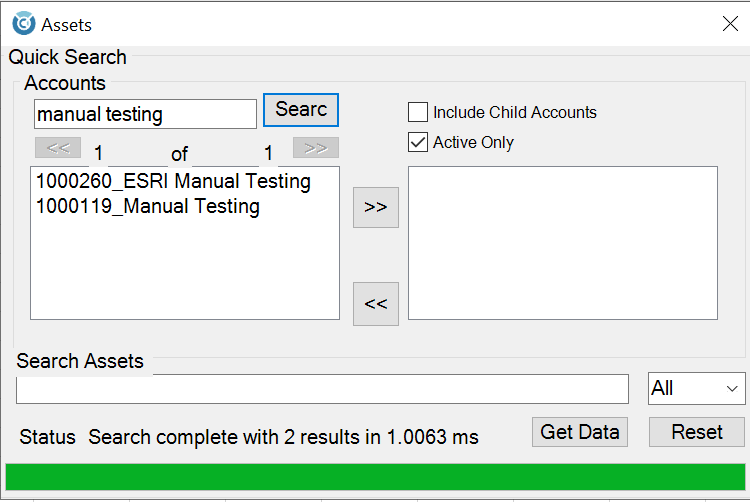Select 1000260_ESRI Manual Testing account
Screen dimensions: 750x502
pos(173,182)
